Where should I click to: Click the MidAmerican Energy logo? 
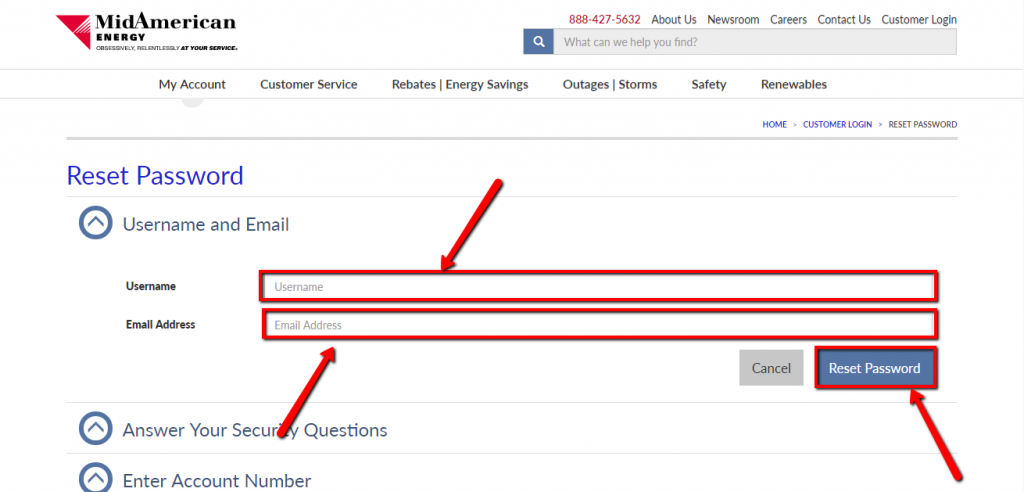tap(146, 32)
